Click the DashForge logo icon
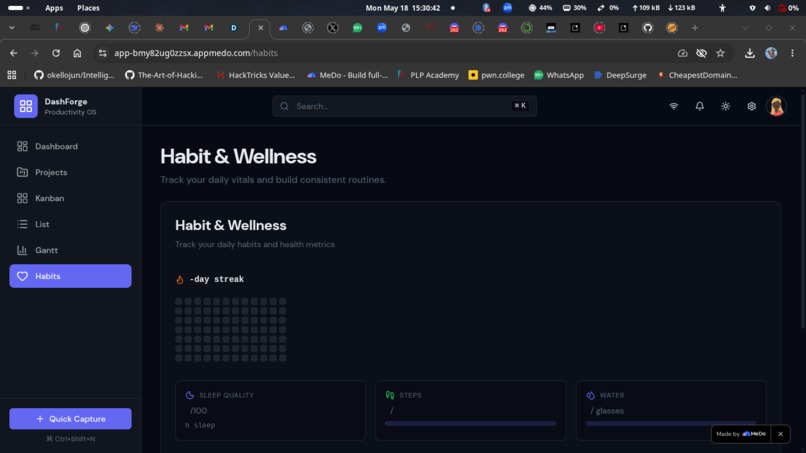Viewport: 806px width, 453px height. [x=26, y=106]
